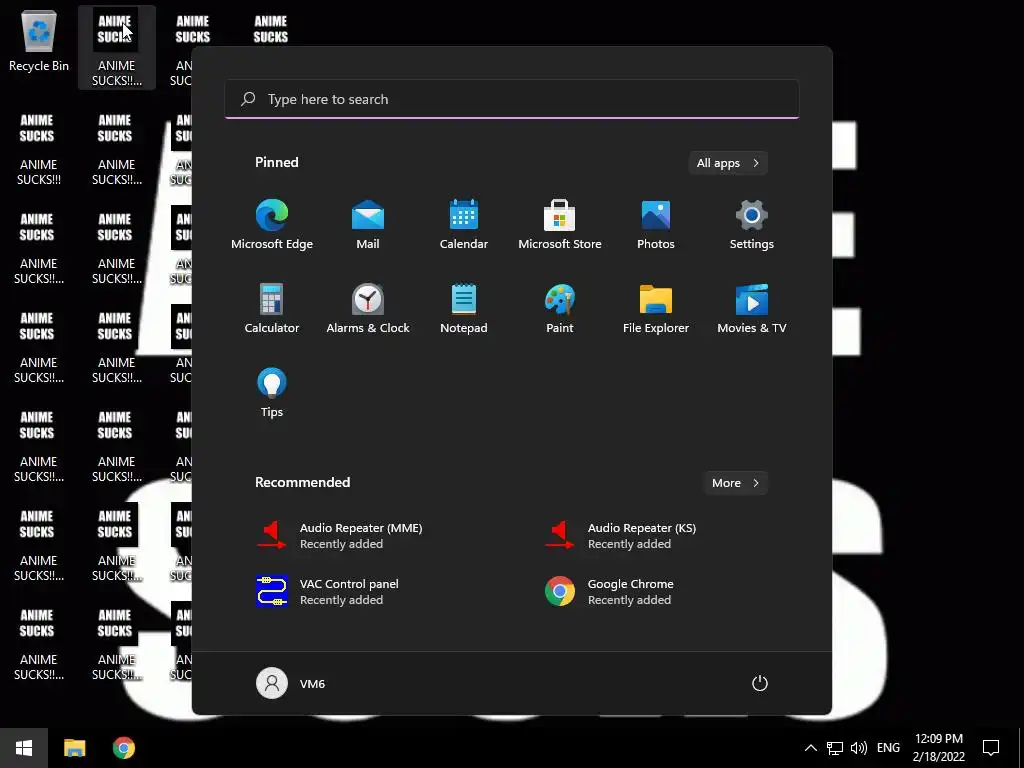Click the Windows Start button on the taskbar

point(24,748)
